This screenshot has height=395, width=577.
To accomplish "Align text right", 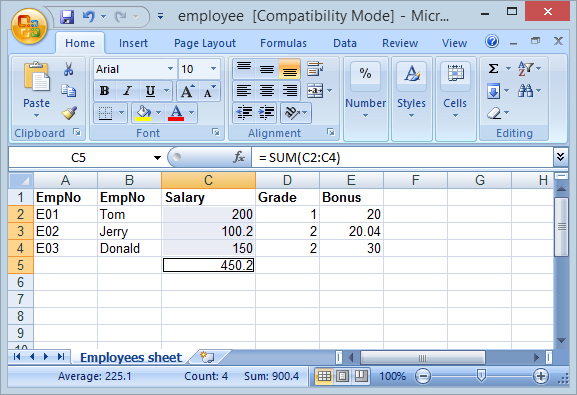I will (289, 91).
